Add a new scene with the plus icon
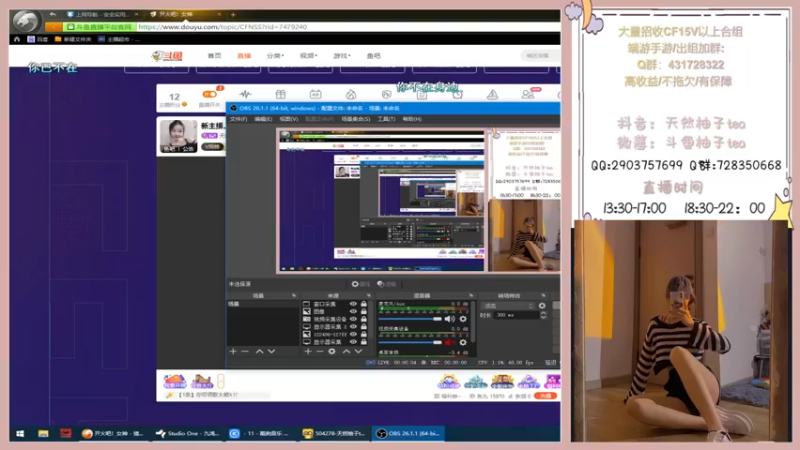The height and width of the screenshot is (450, 800). point(233,352)
